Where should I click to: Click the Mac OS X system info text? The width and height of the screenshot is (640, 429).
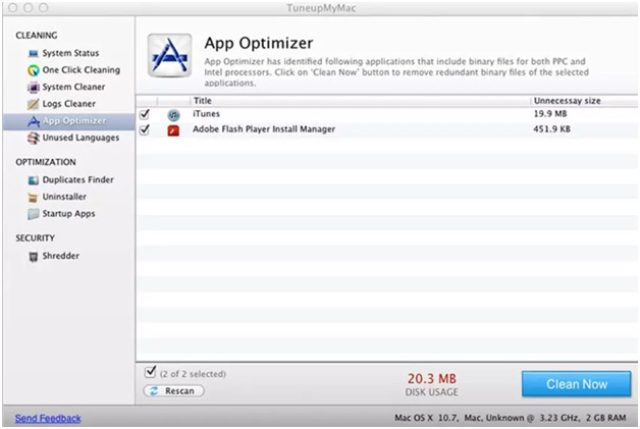coord(510,418)
